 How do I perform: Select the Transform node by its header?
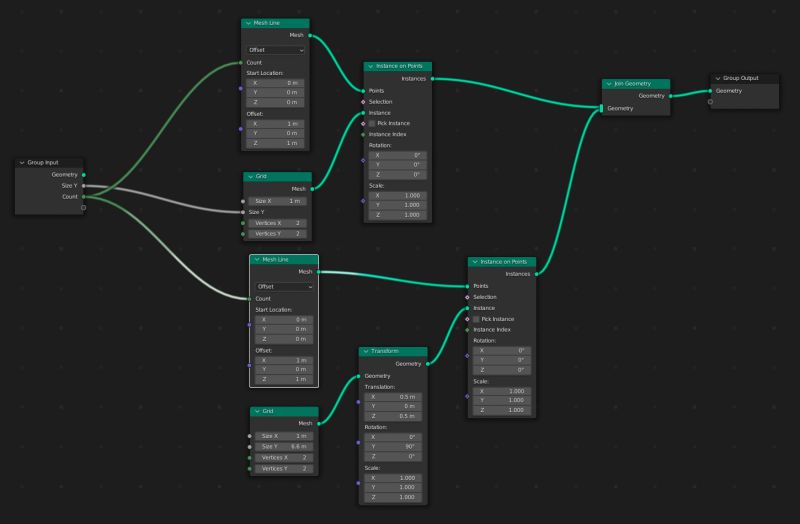[393, 352]
